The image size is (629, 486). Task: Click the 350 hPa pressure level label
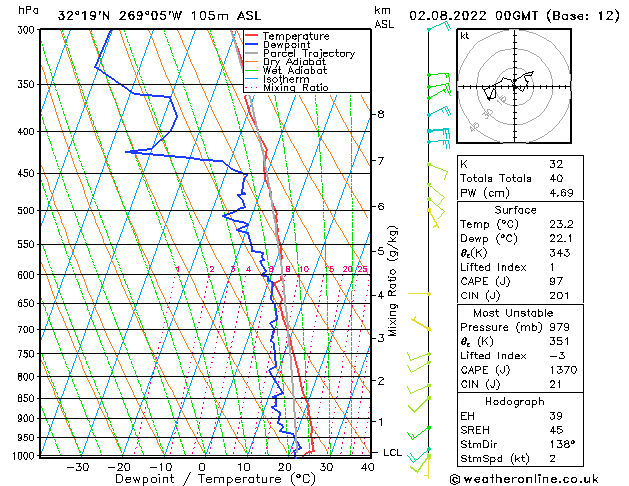(28, 85)
